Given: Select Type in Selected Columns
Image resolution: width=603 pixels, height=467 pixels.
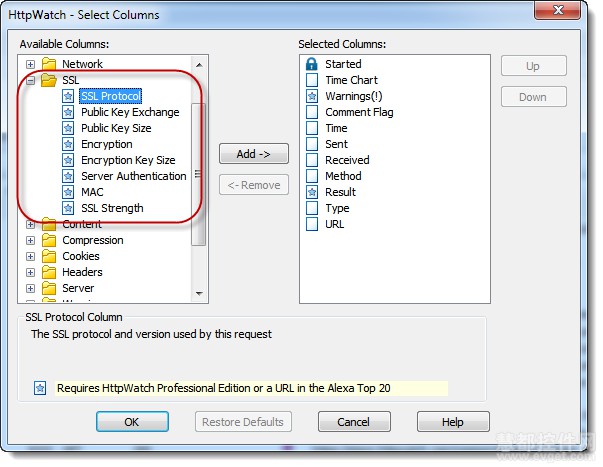Looking at the screenshot, I should [x=337, y=208].
